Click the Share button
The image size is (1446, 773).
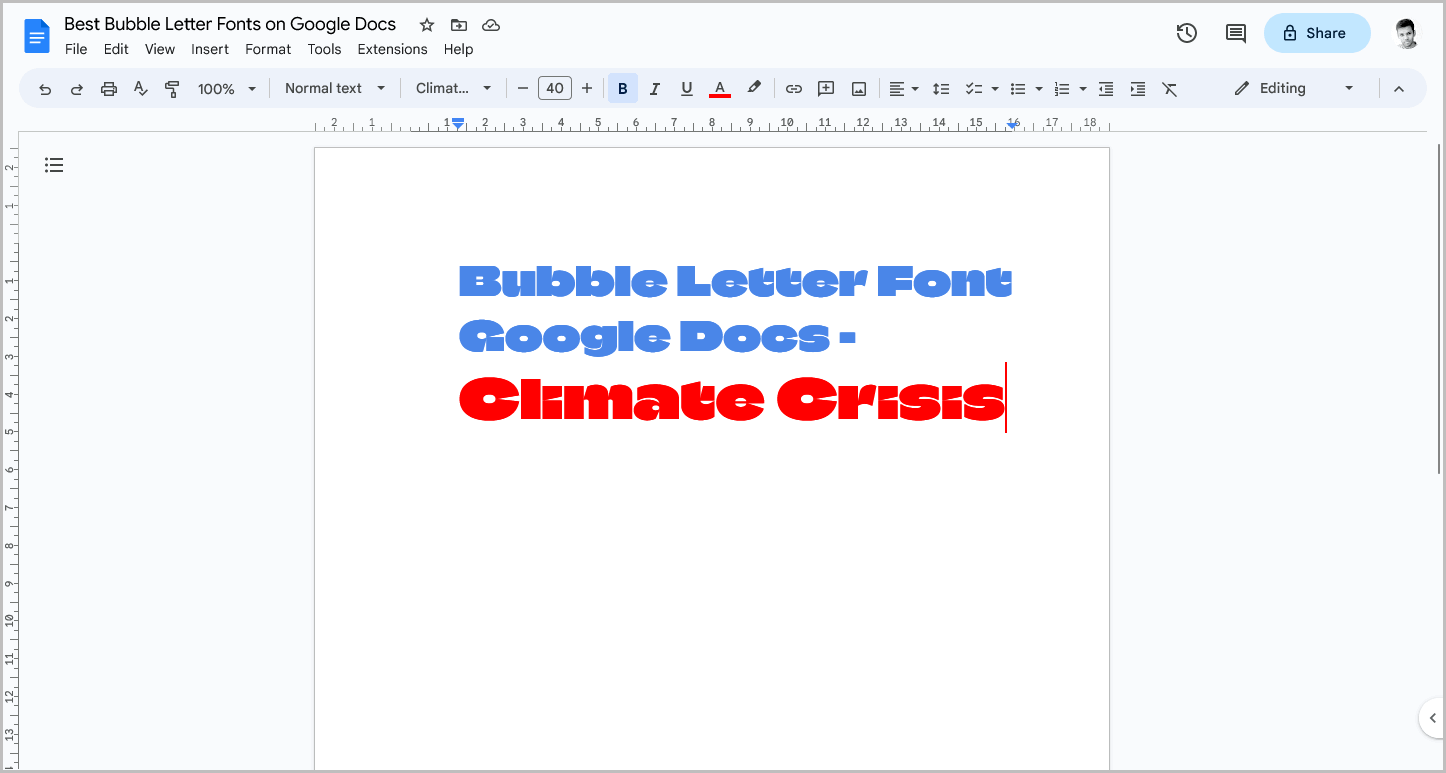click(1317, 33)
